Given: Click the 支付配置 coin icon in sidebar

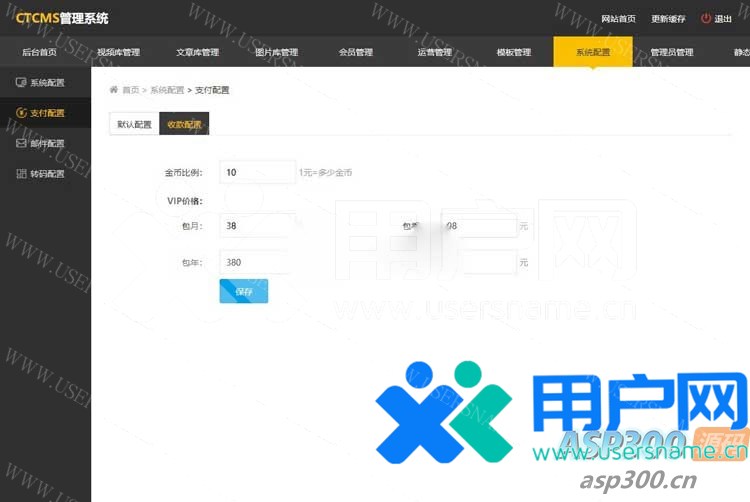Looking at the screenshot, I should 21,113.
